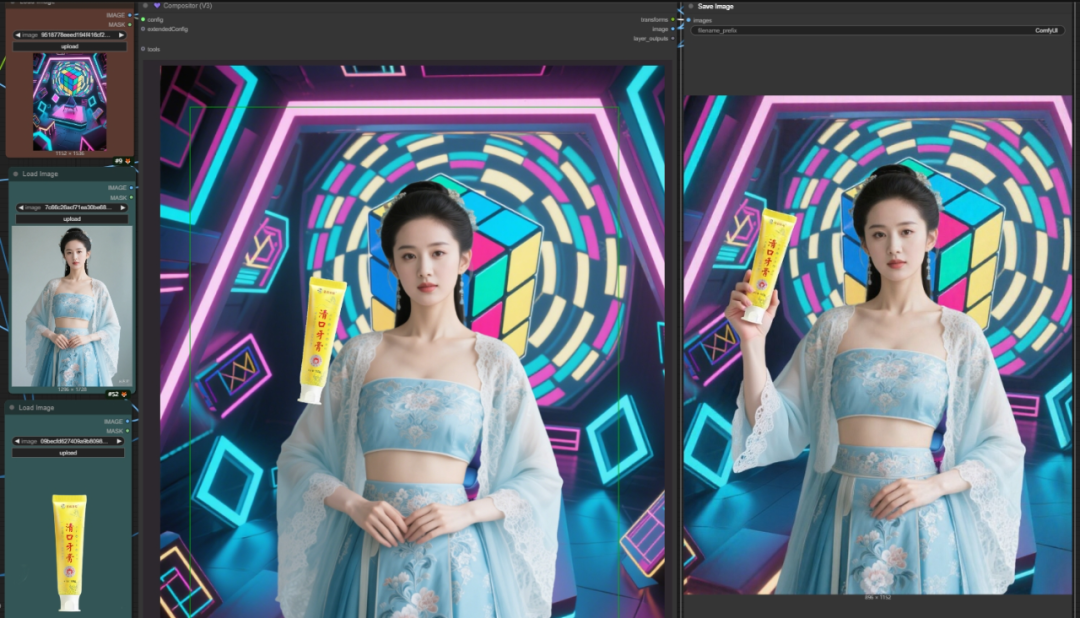The height and width of the screenshot is (618, 1080).
Task: Click MASK output socket of neon-cube Load Image node
Action: (130, 25)
